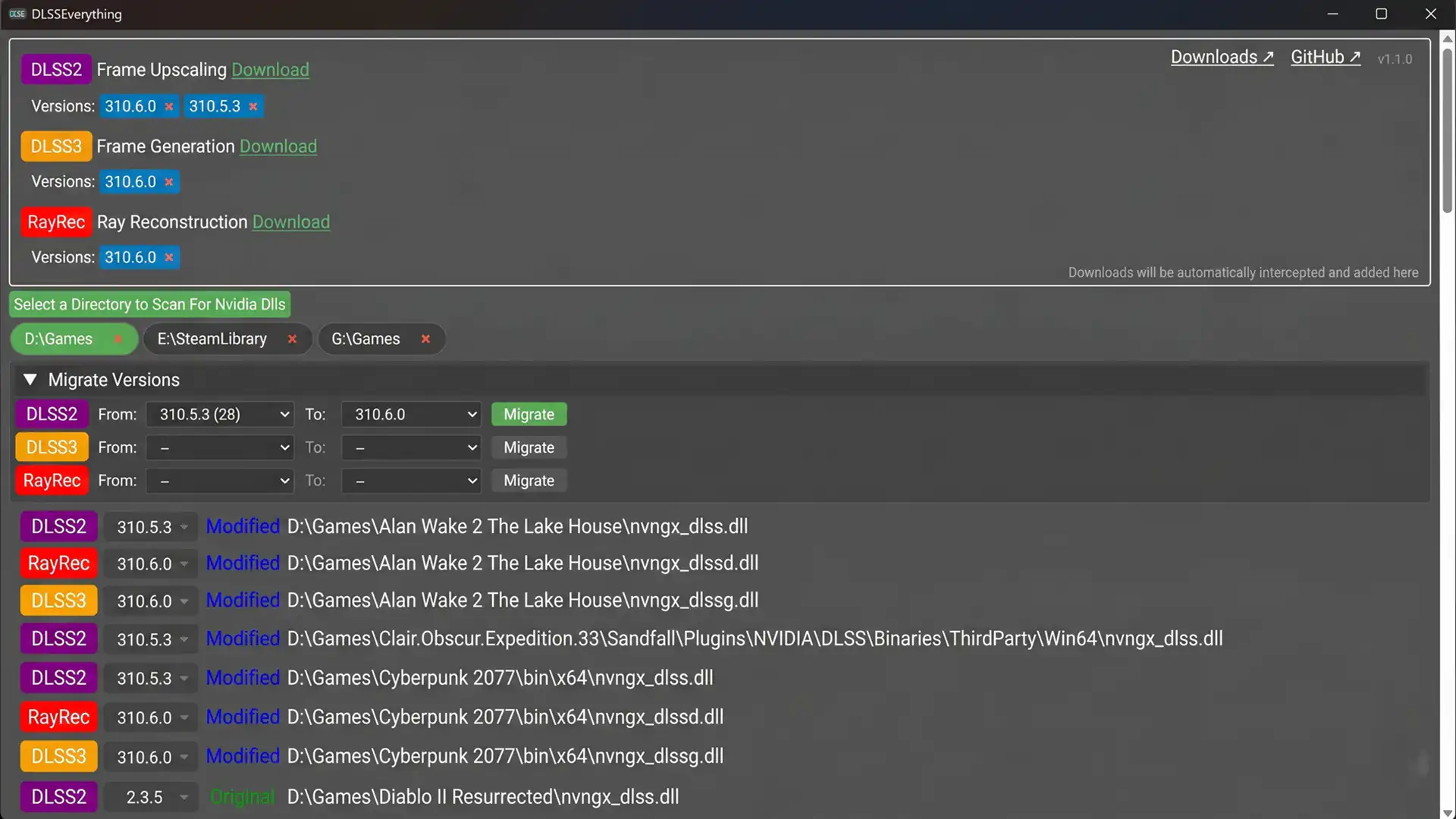Open the Downloads external link
The image size is (1456, 819).
click(x=1222, y=58)
